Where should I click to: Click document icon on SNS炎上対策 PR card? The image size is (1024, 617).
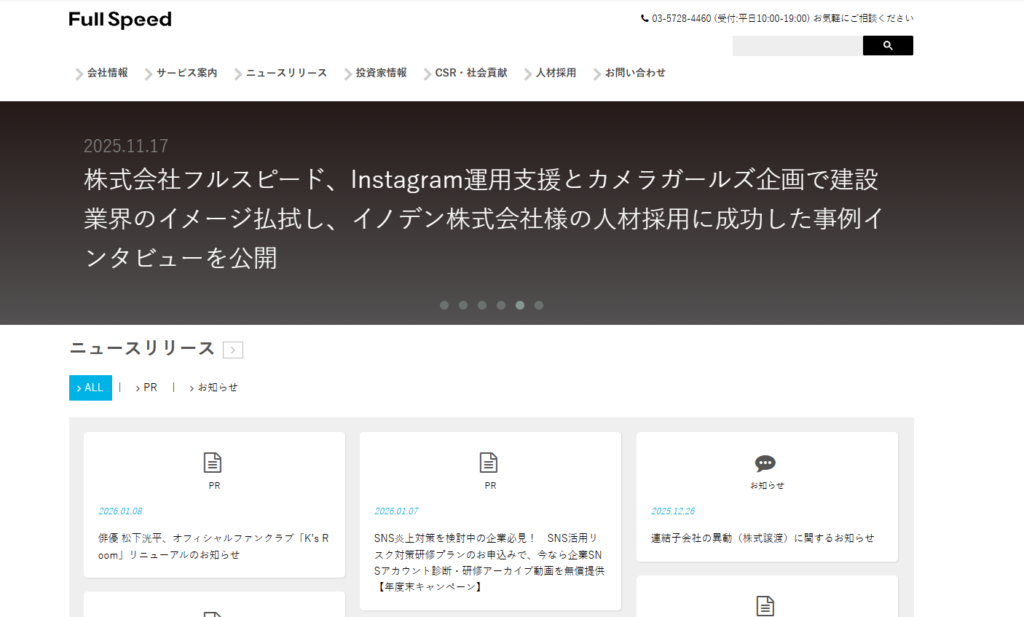click(489, 462)
